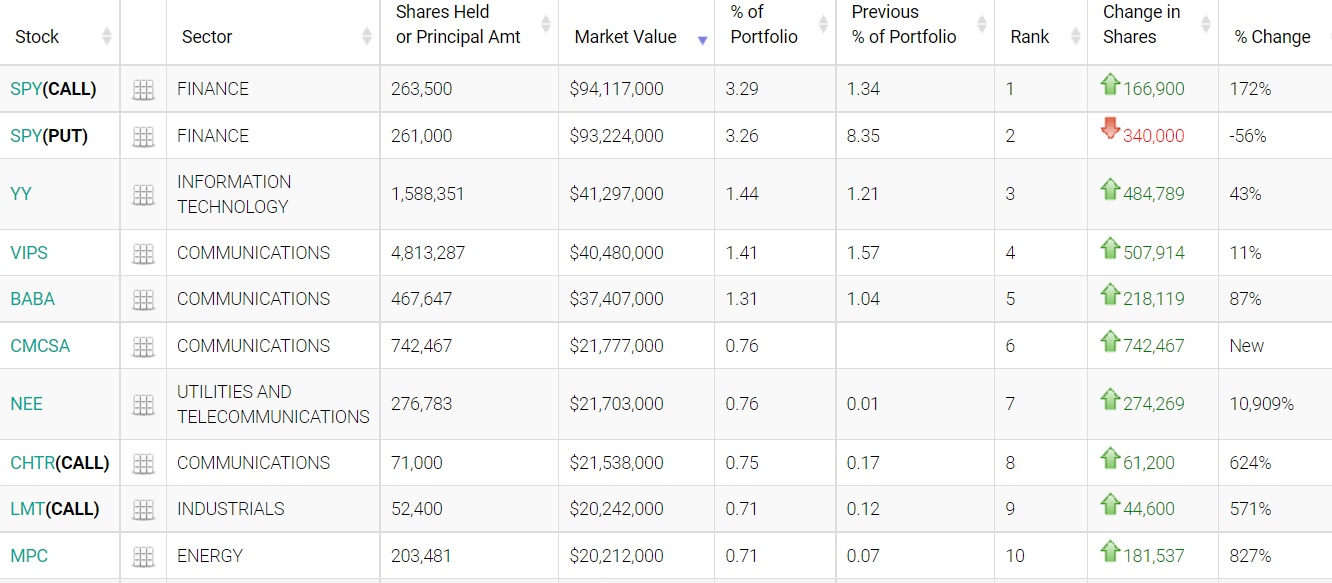Screen dimensions: 1332x583
Task: Click the grid icon in the SPY(CALL) row
Action: coord(143,90)
